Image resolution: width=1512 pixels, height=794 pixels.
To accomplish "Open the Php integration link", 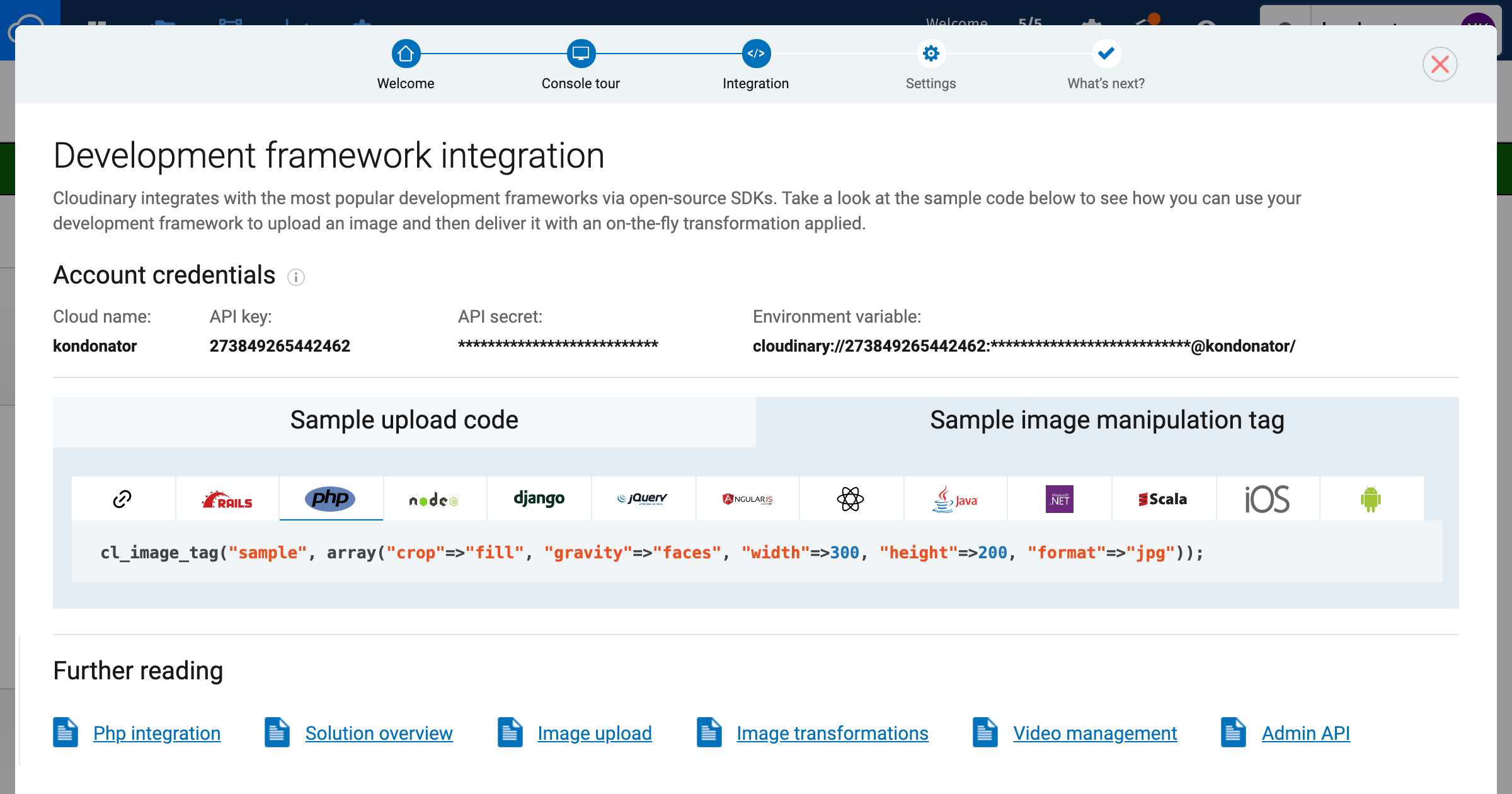I will click(157, 734).
